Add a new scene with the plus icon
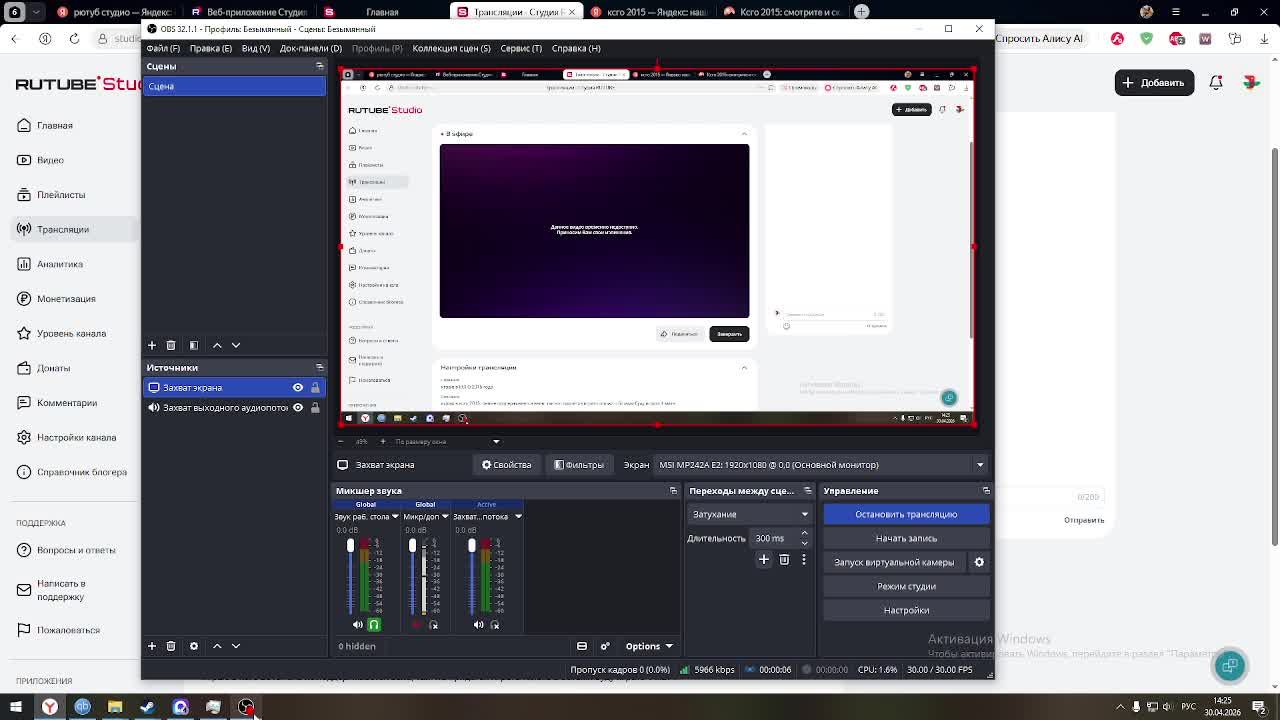 pyautogui.click(x=152, y=345)
